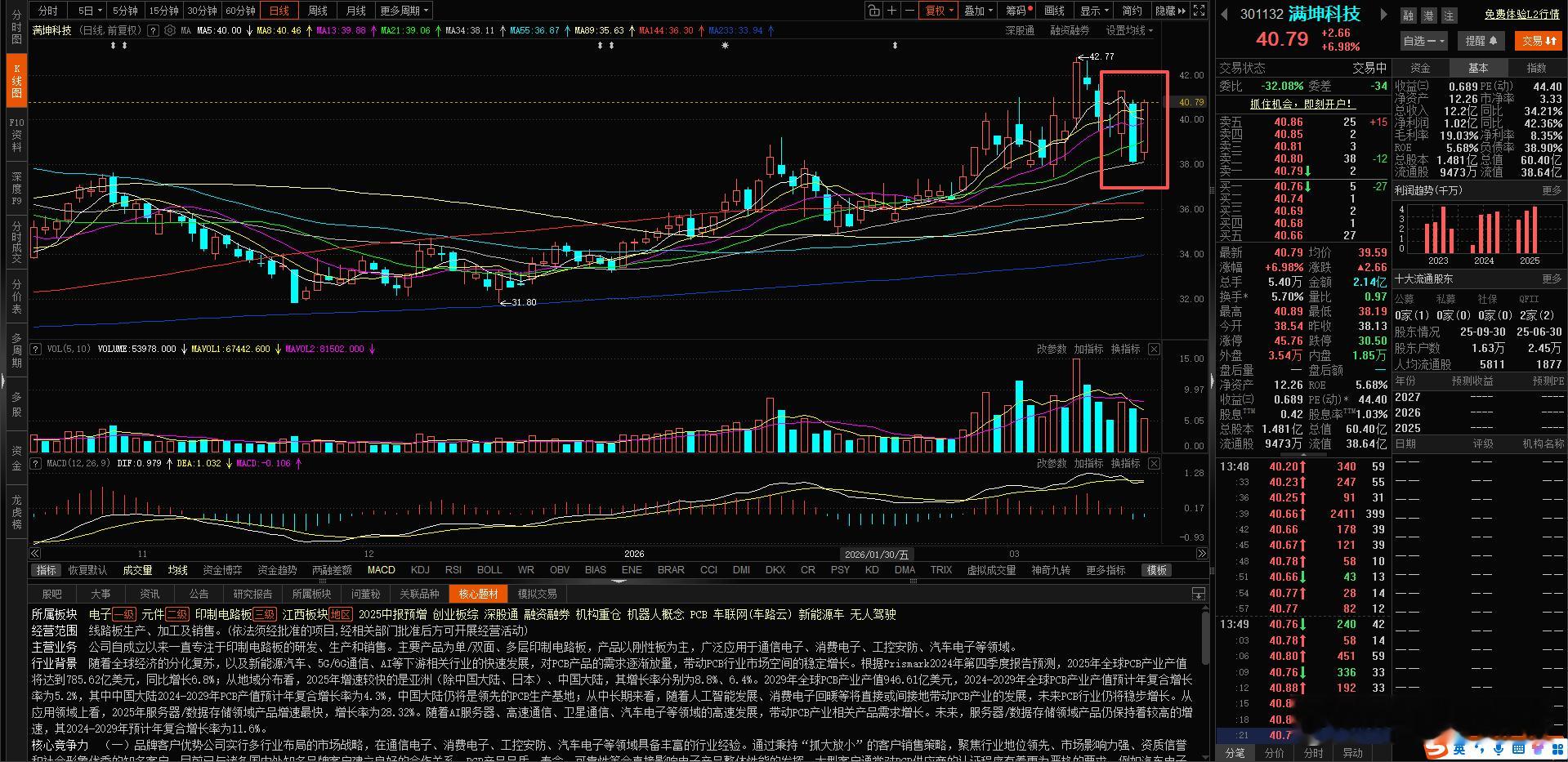Toggle the KDJ indicator
The width and height of the screenshot is (1568, 762).
[420, 570]
